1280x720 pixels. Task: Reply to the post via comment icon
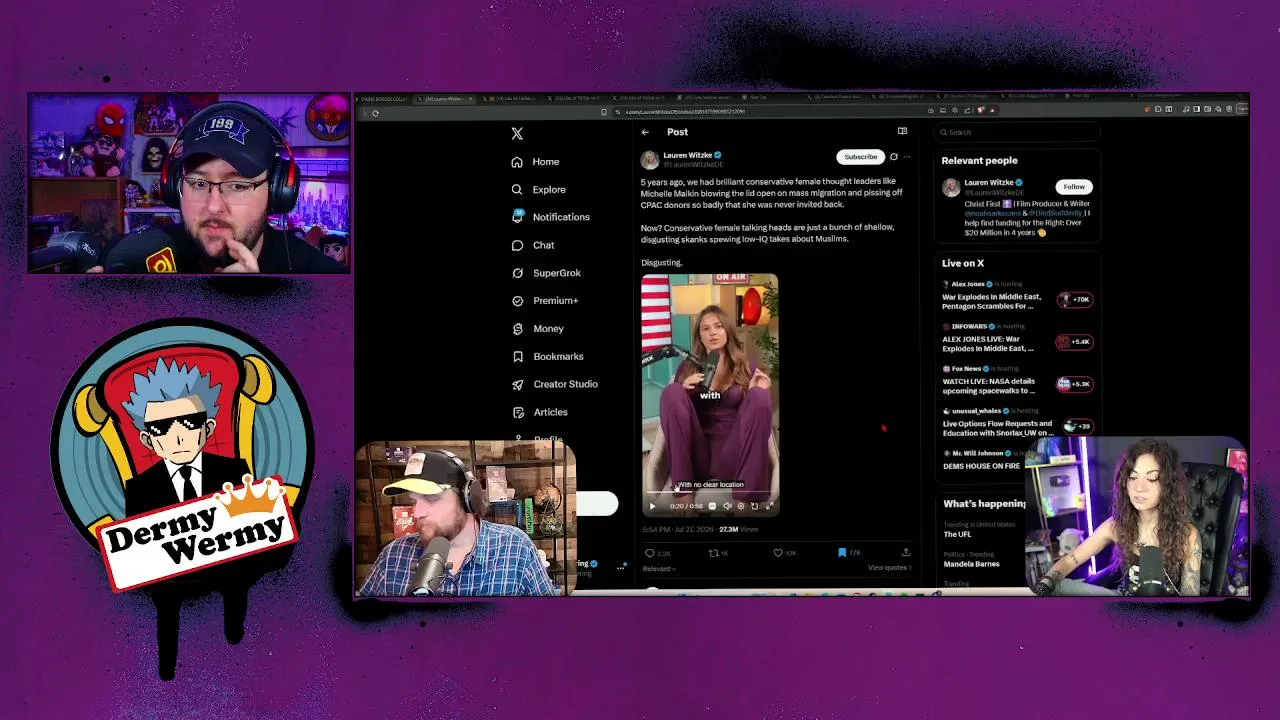pyautogui.click(x=650, y=553)
